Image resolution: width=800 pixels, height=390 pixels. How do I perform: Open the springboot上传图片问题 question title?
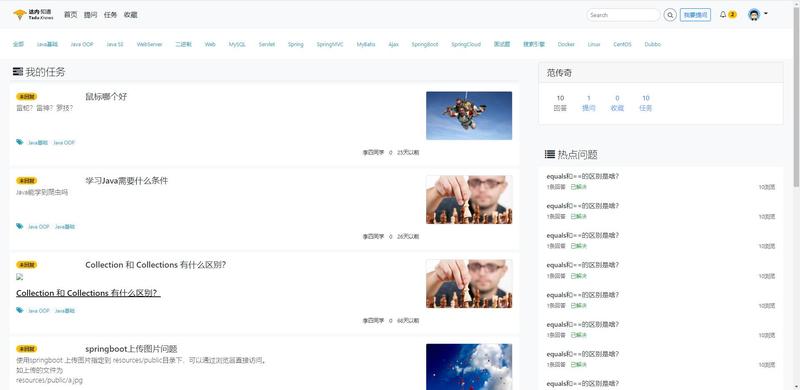[x=131, y=349]
